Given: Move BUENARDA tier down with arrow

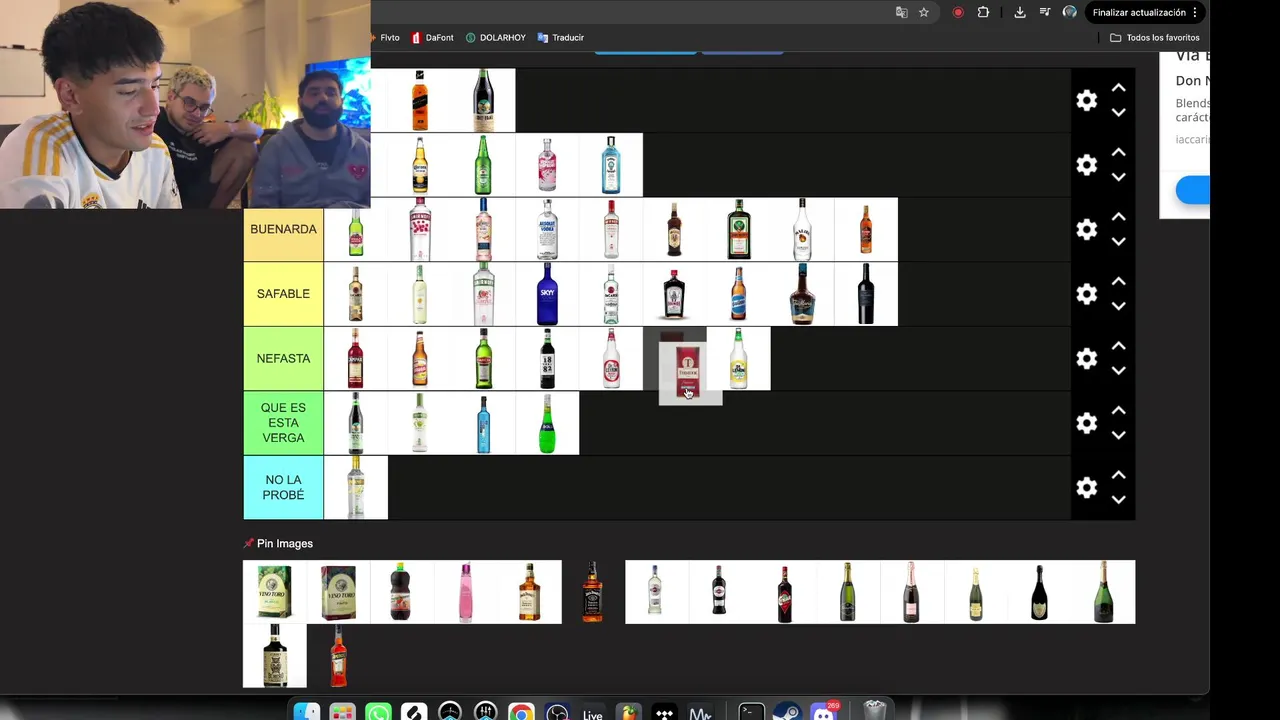Looking at the screenshot, I should coord(1119,241).
